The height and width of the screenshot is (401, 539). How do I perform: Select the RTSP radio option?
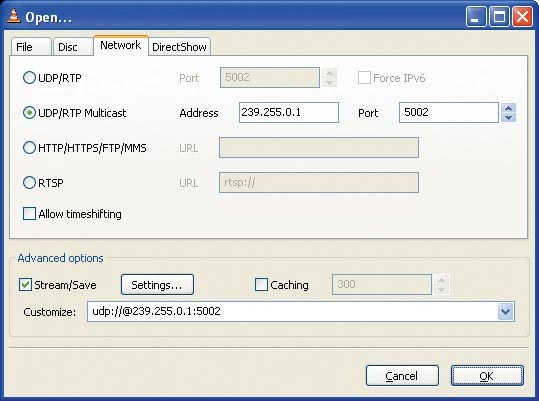point(29,182)
